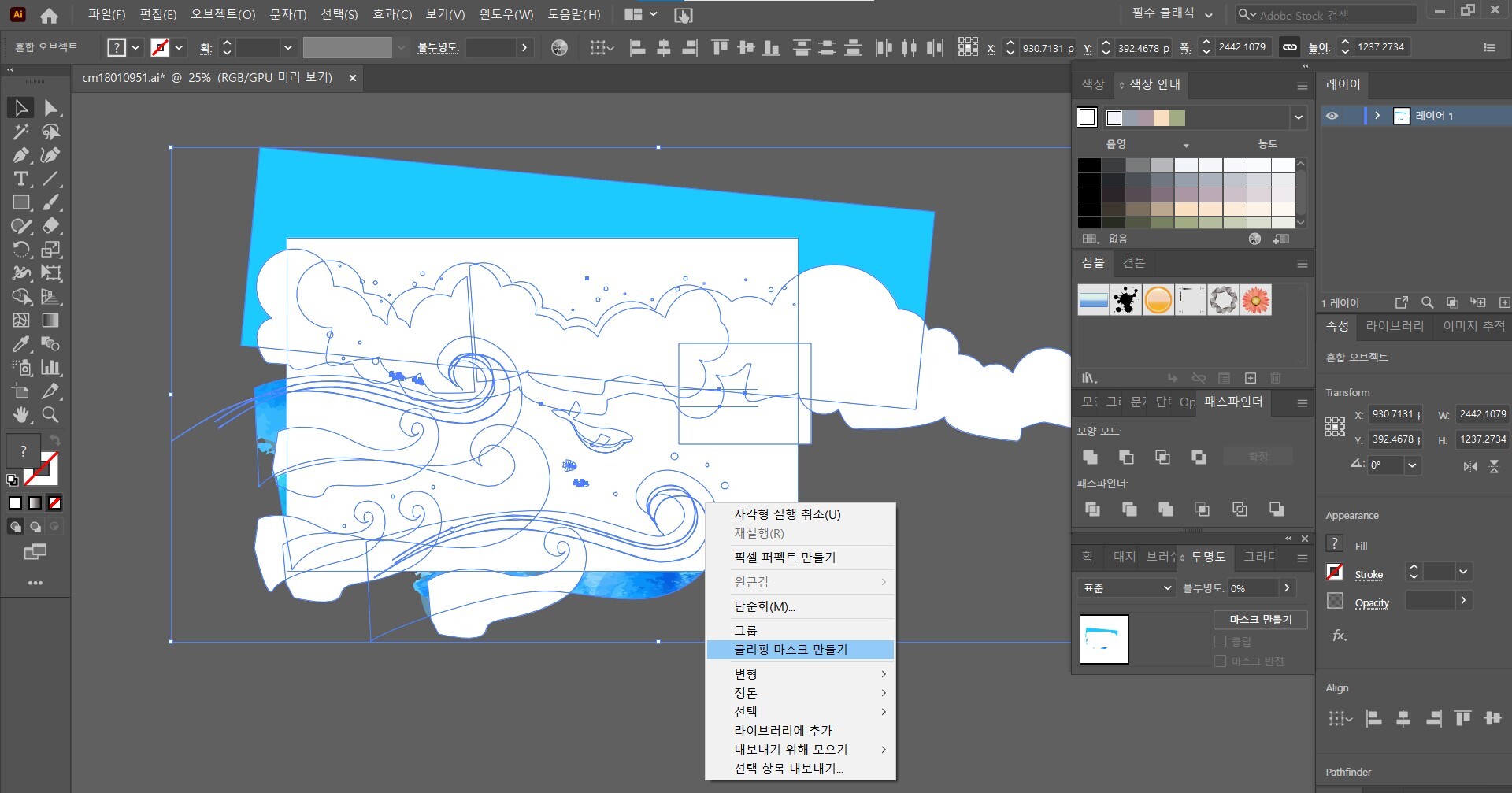Expand the 레이어 1 sublayers

point(1377,116)
